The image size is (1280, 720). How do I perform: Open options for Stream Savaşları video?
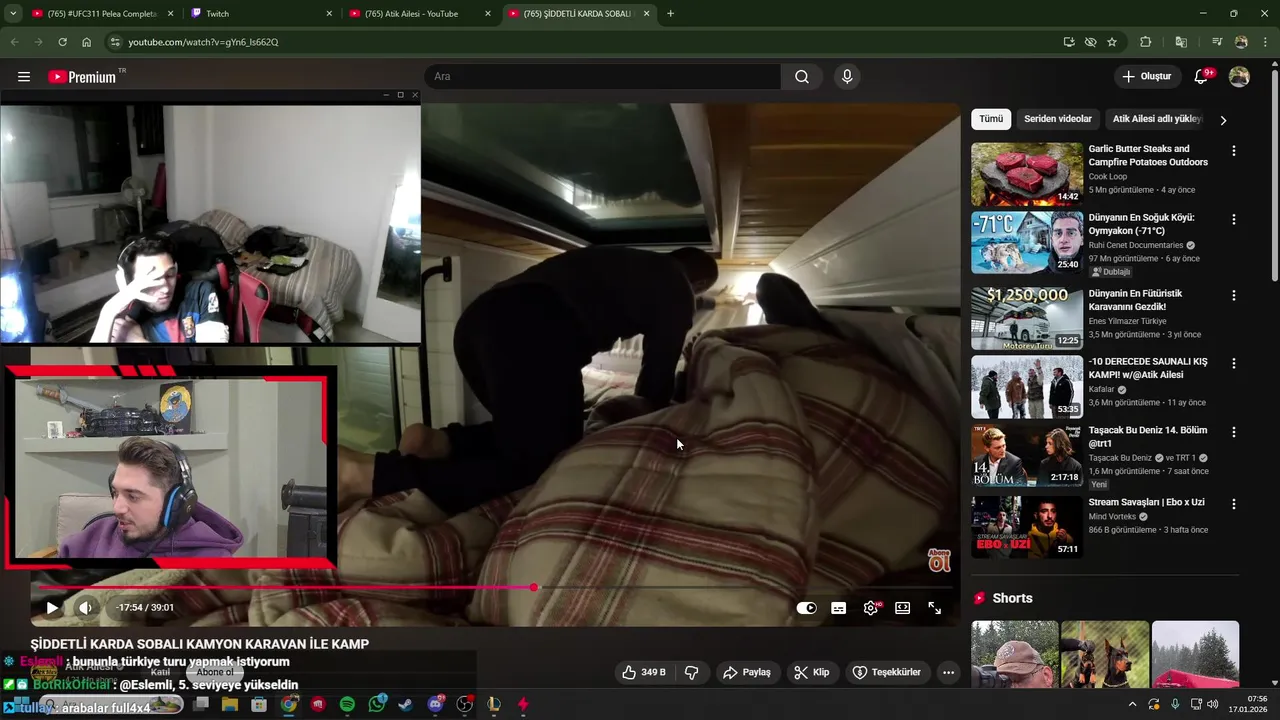(x=1233, y=504)
